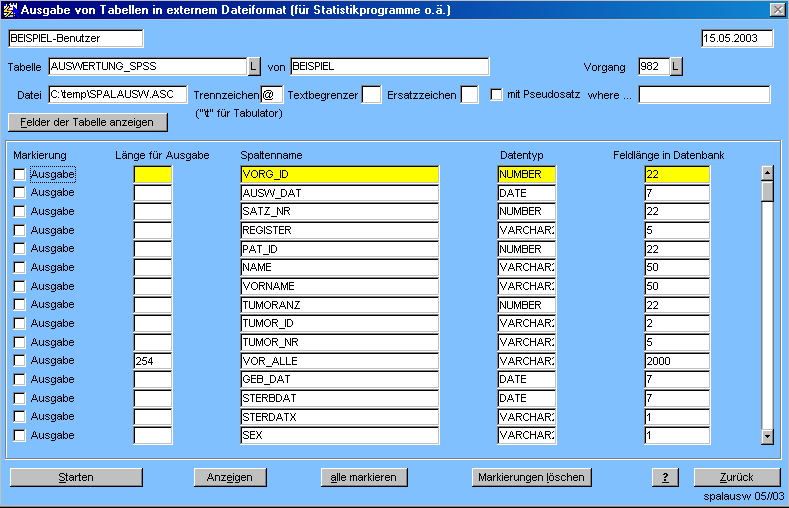Focus the Trennzeichen field containing @

[x=272, y=95]
